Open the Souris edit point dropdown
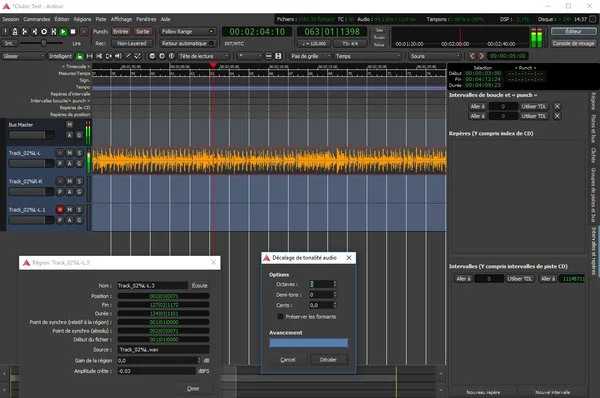 (x=435, y=56)
